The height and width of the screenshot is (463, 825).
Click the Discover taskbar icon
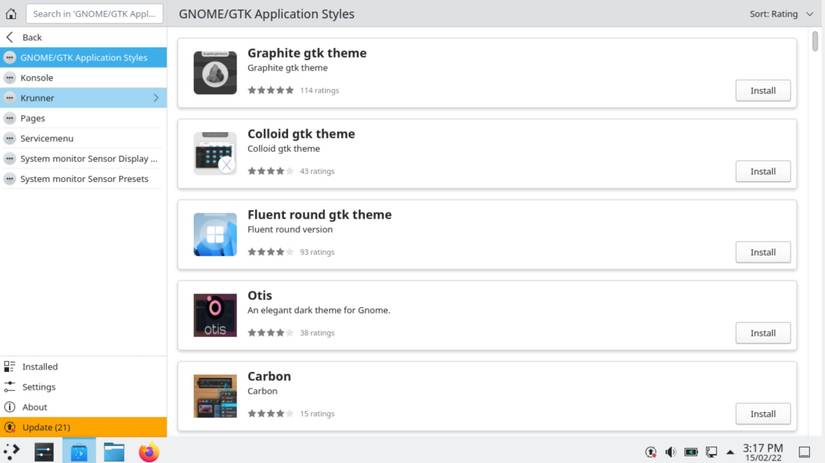[79, 451]
